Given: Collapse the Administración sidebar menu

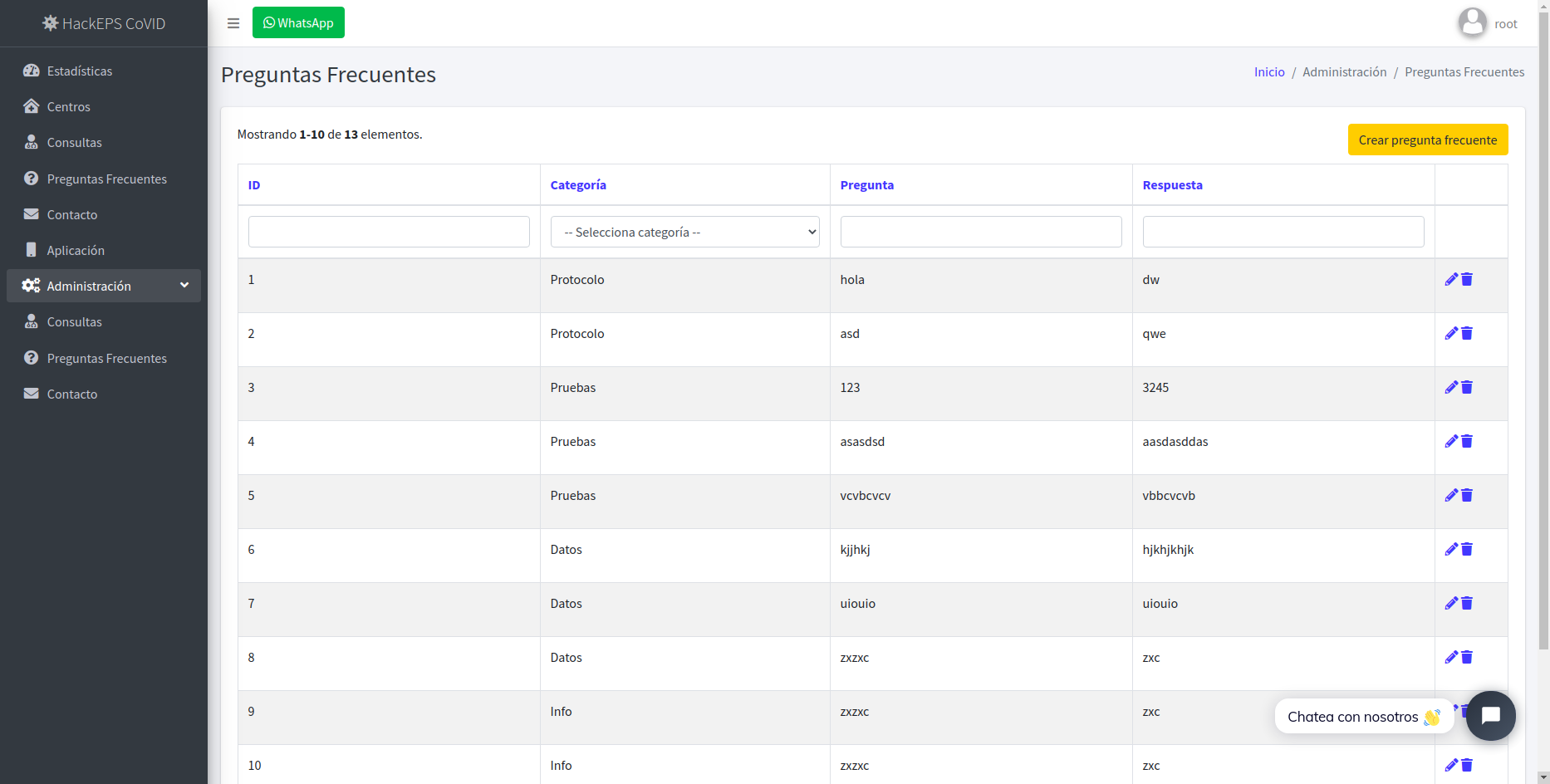Looking at the screenshot, I should 104,286.
